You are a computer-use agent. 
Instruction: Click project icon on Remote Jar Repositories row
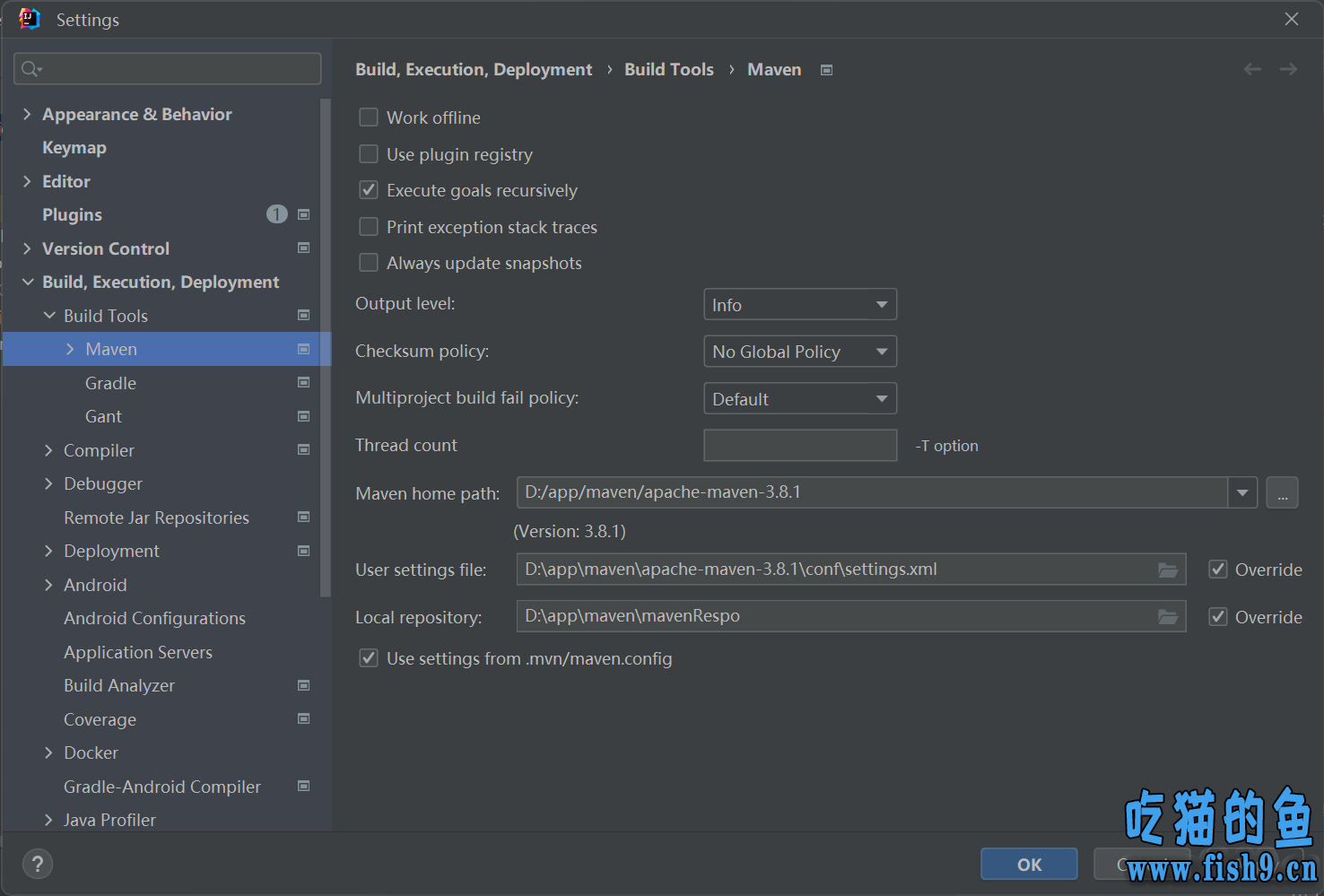coord(304,517)
